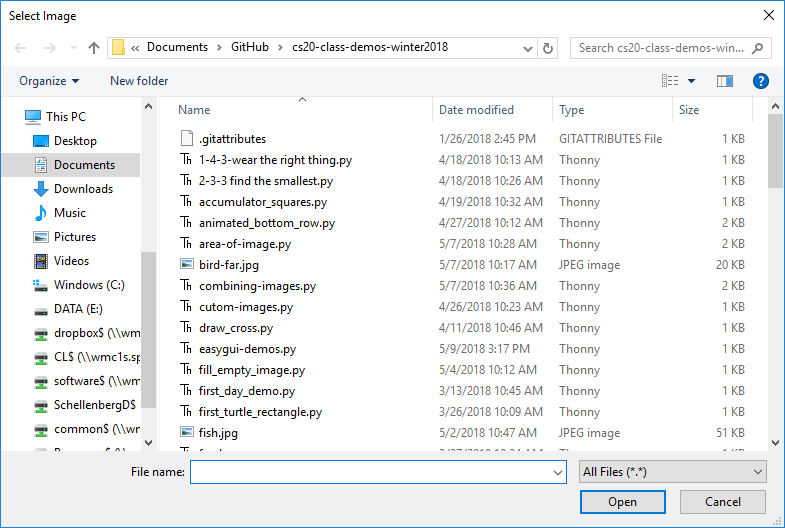Click the Refresh icon beside the address bar
785x528 pixels.
[548, 48]
